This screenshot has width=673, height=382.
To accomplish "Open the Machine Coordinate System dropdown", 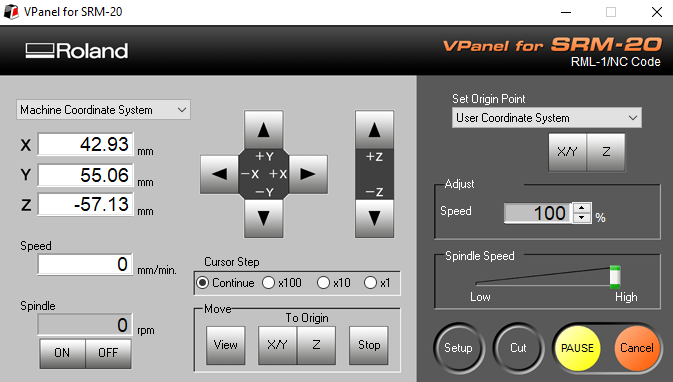I will coord(103,110).
